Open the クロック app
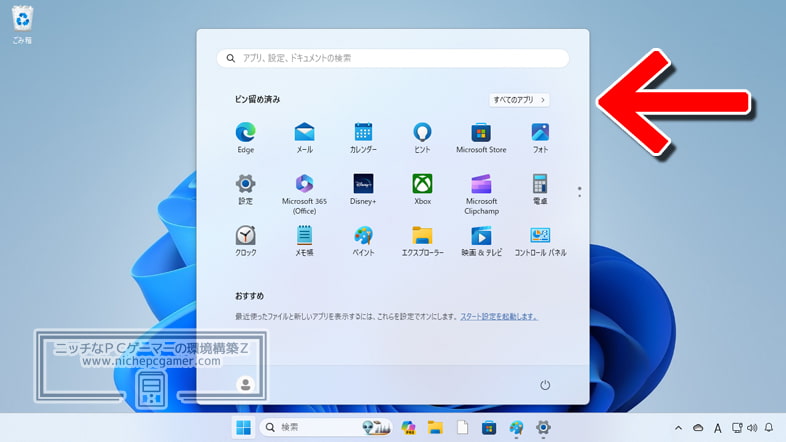This screenshot has width=786, height=442. pyautogui.click(x=246, y=241)
